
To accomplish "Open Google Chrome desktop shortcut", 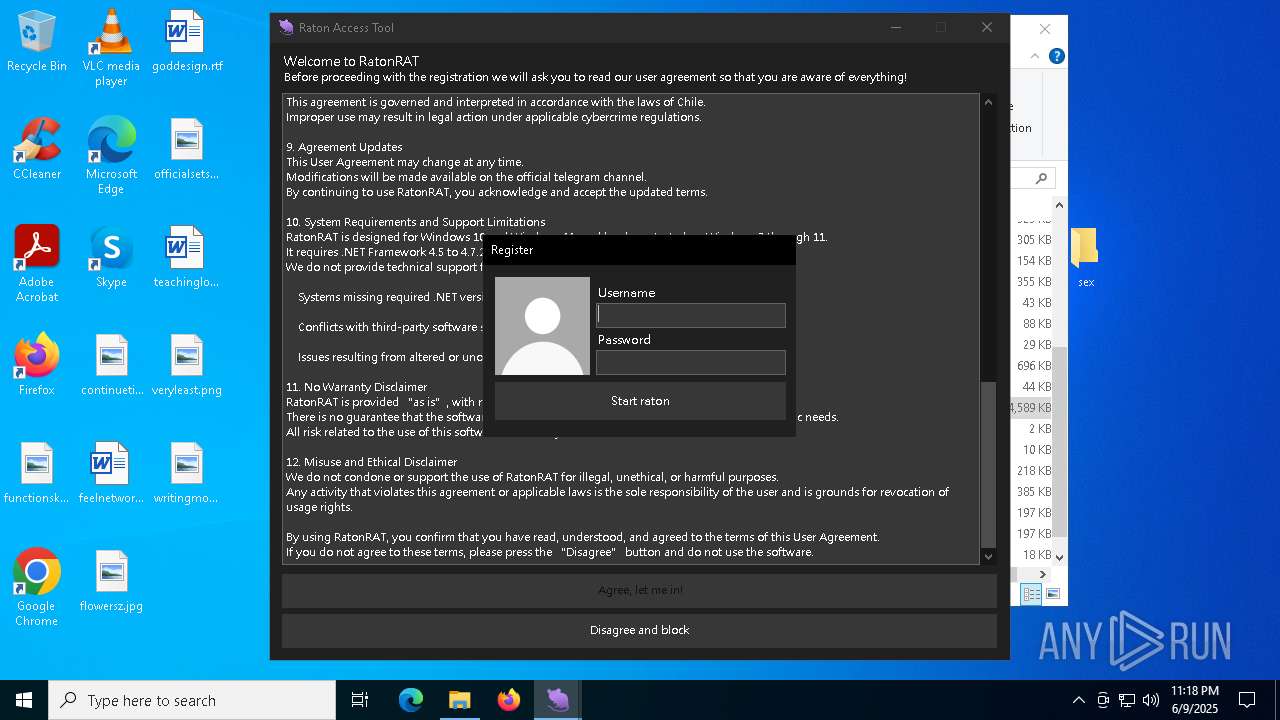I will (x=37, y=588).
